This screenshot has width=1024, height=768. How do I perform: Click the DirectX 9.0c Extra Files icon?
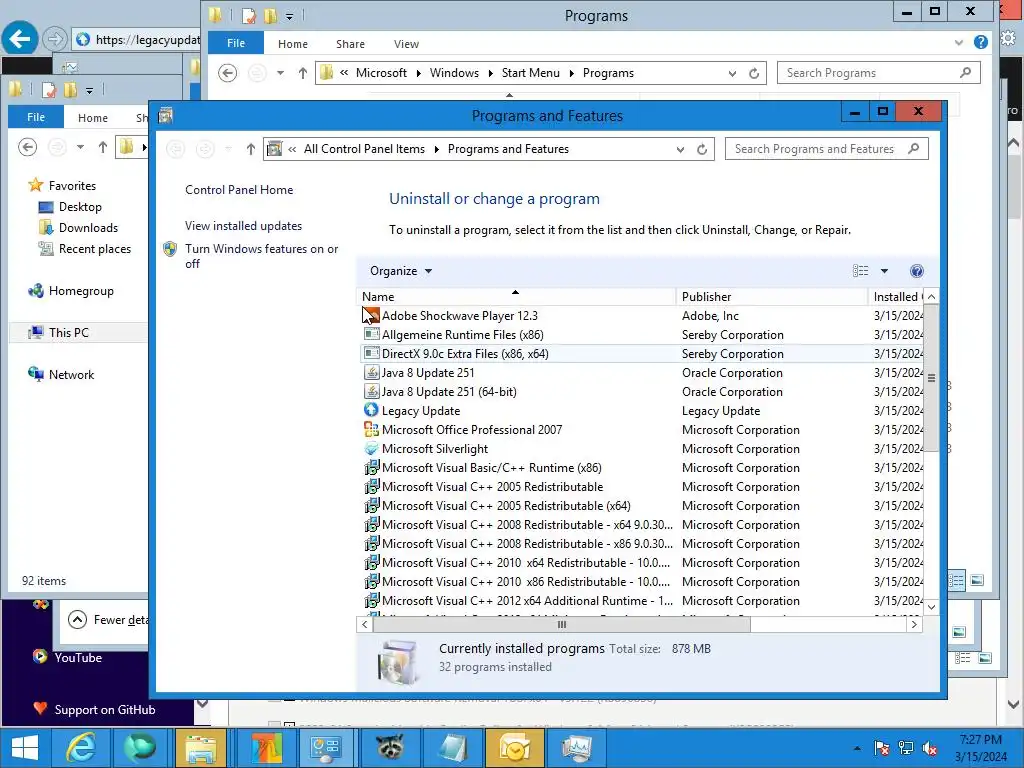click(371, 353)
